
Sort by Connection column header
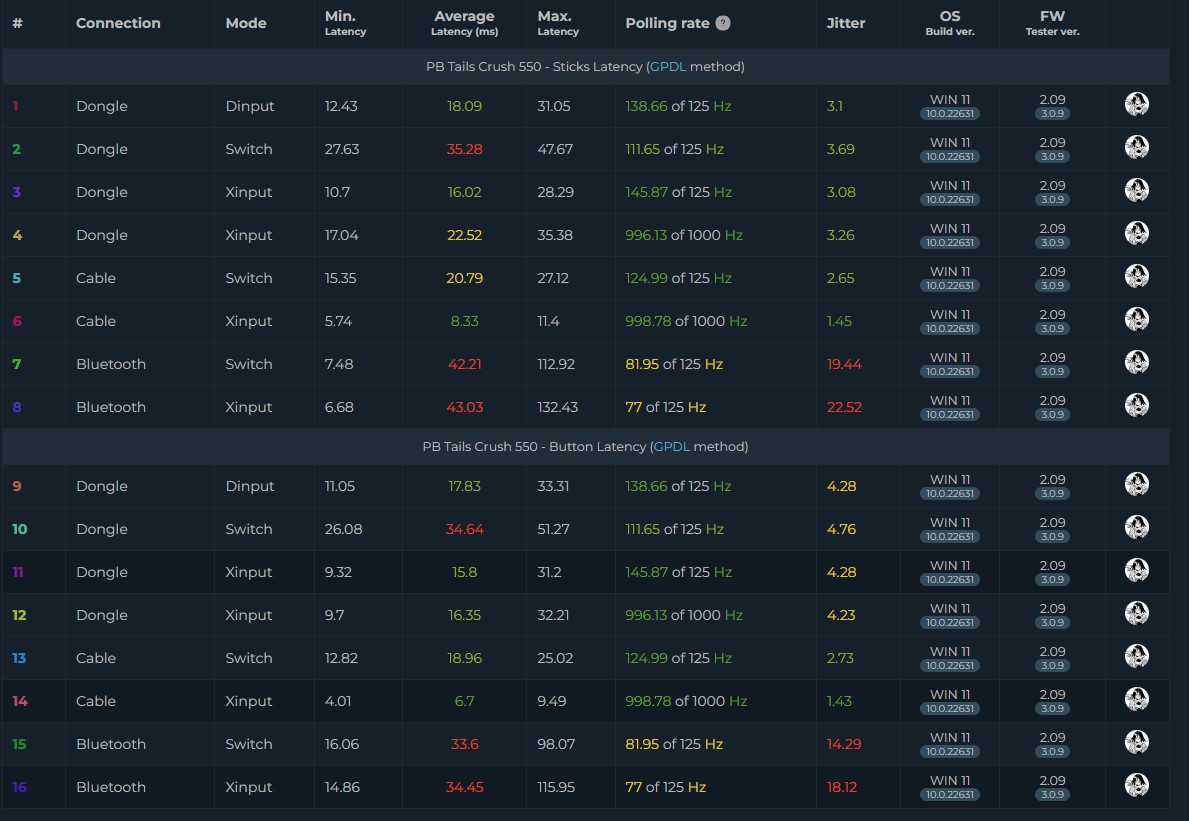coord(118,24)
